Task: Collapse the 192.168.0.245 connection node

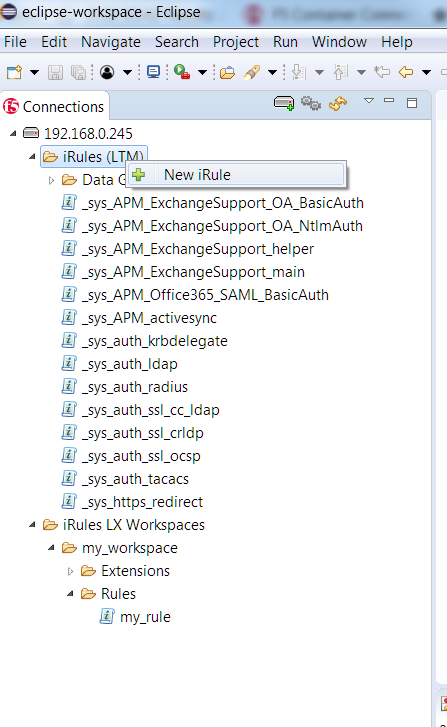Action: pos(13,134)
